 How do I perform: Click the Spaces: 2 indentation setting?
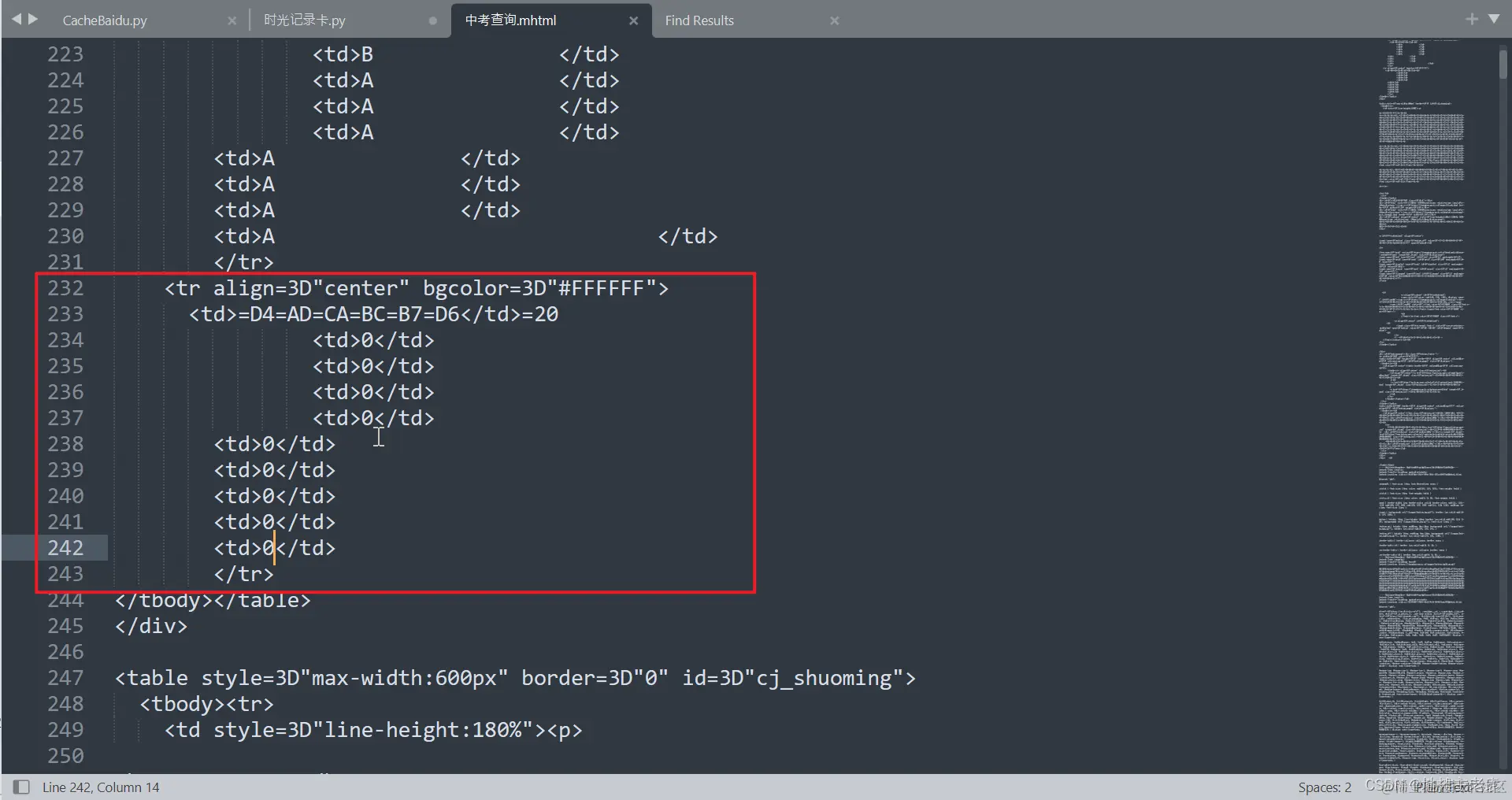coord(1325,787)
